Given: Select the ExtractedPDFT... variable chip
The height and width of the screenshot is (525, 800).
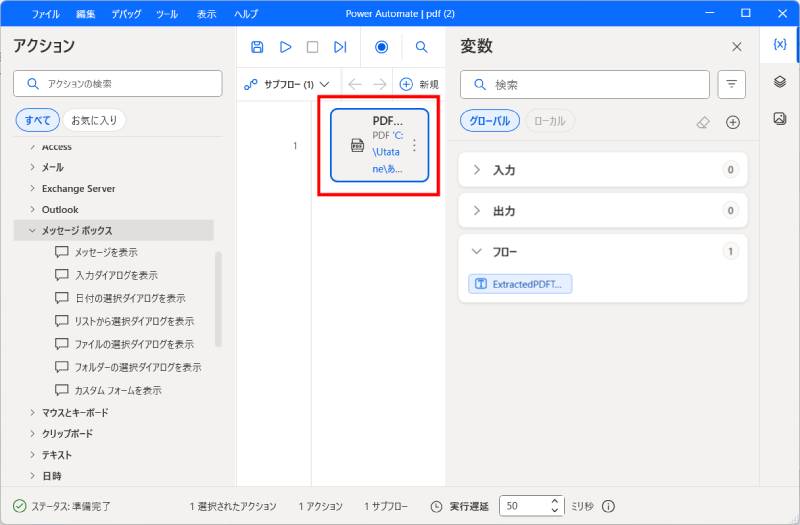Looking at the screenshot, I should pyautogui.click(x=520, y=284).
